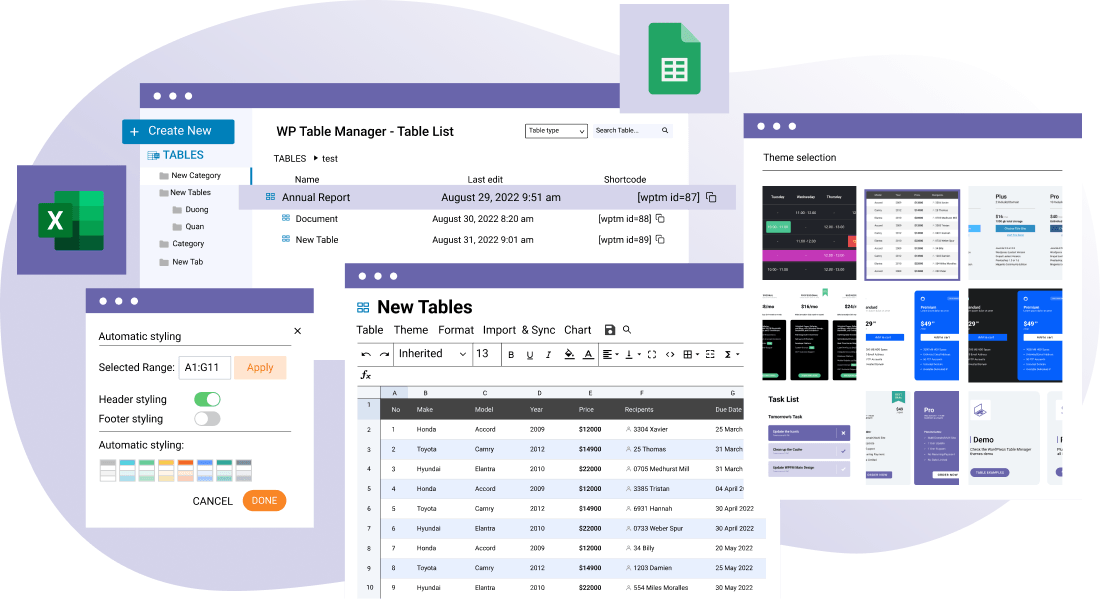The width and height of the screenshot is (1100, 599).
Task: Choose the orange automatic styling swatch
Action: coord(187,470)
